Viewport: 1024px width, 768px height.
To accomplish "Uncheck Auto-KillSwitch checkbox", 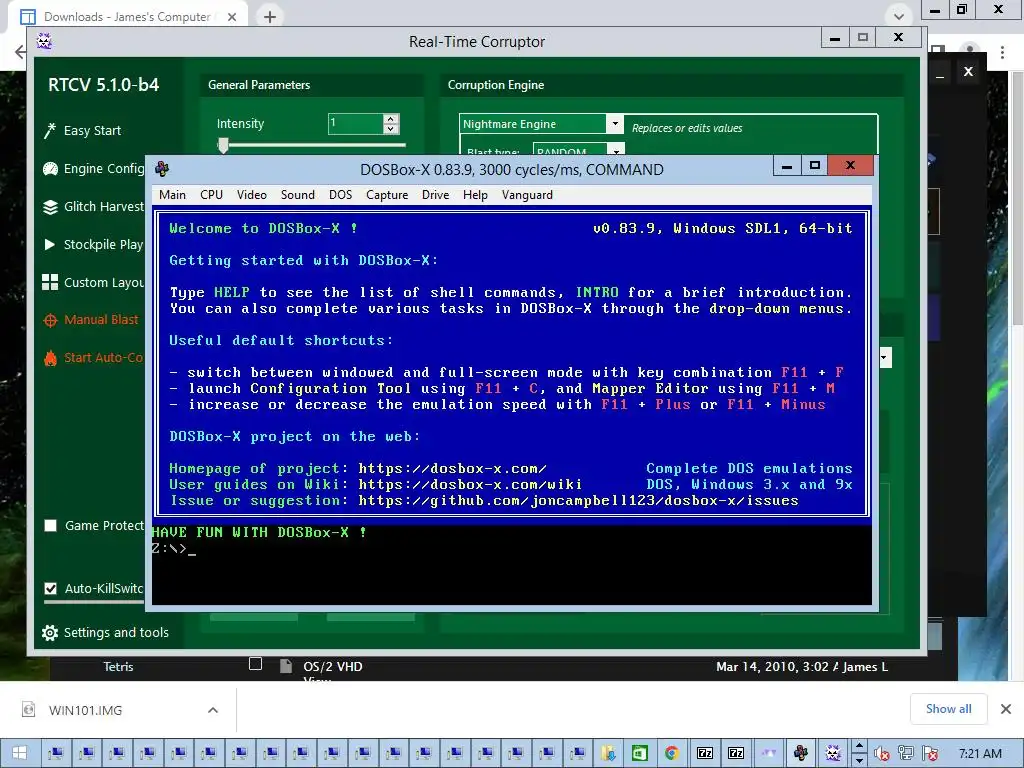I will 50,588.
